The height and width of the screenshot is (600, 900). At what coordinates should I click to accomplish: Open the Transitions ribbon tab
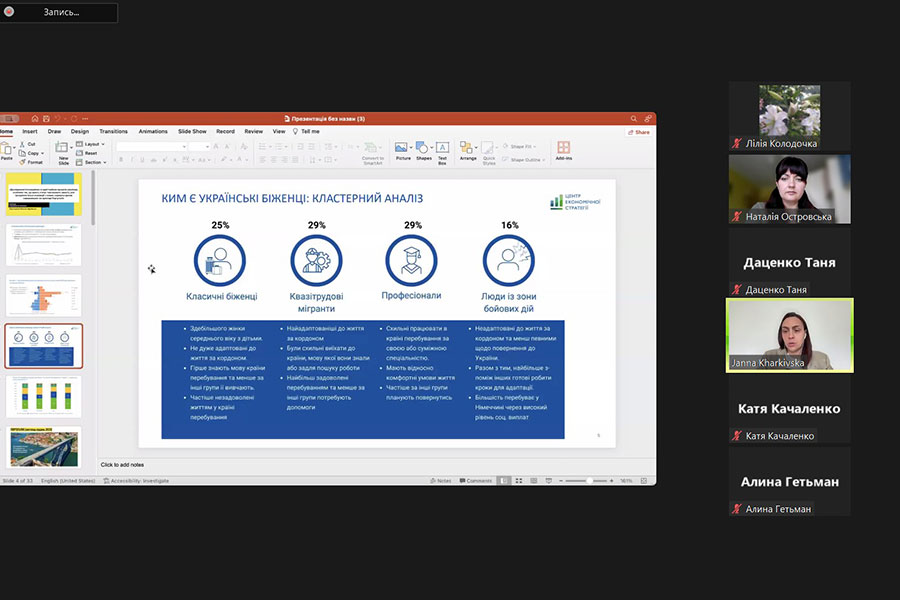tap(113, 131)
